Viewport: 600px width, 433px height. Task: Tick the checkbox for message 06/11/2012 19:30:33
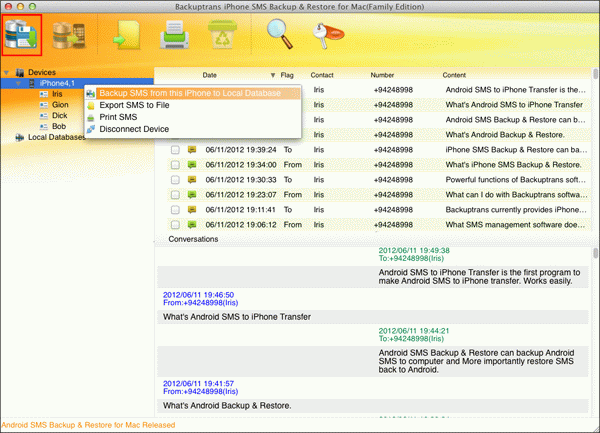pyautogui.click(x=175, y=180)
